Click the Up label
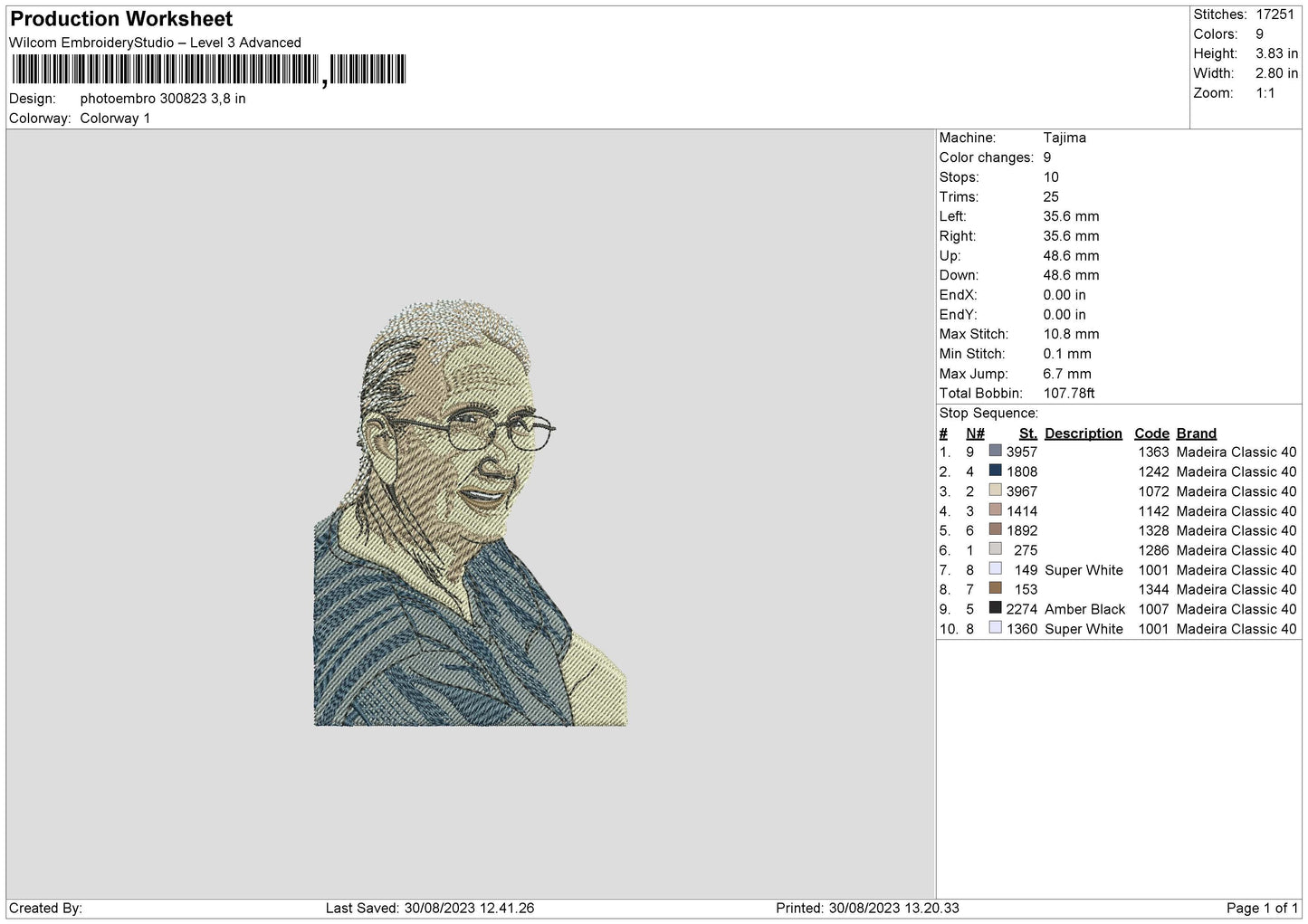 (950, 256)
